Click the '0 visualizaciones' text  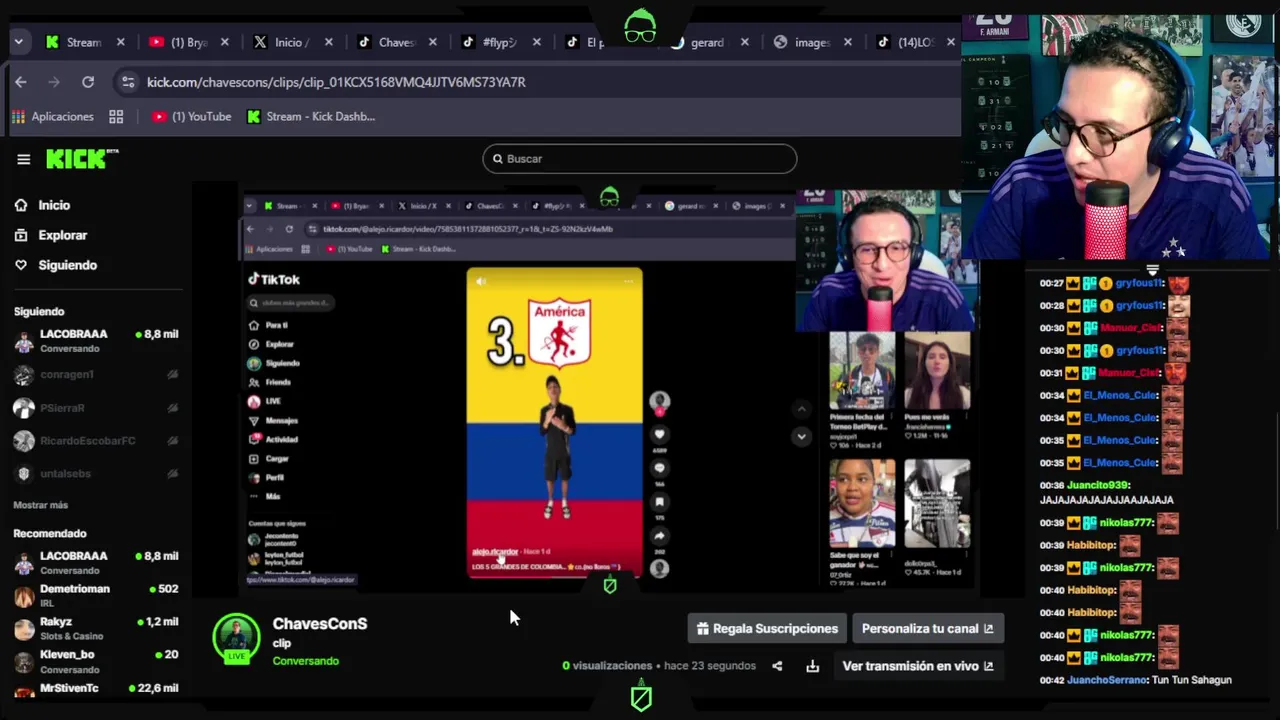[x=607, y=666]
